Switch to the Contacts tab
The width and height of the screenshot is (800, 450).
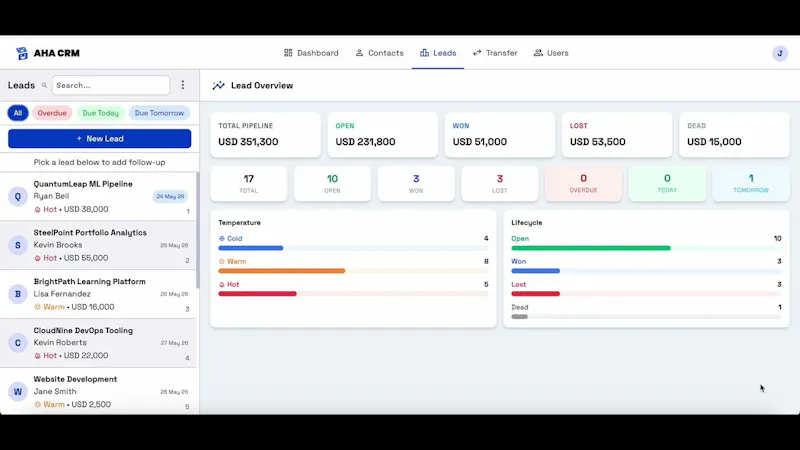click(x=380, y=53)
